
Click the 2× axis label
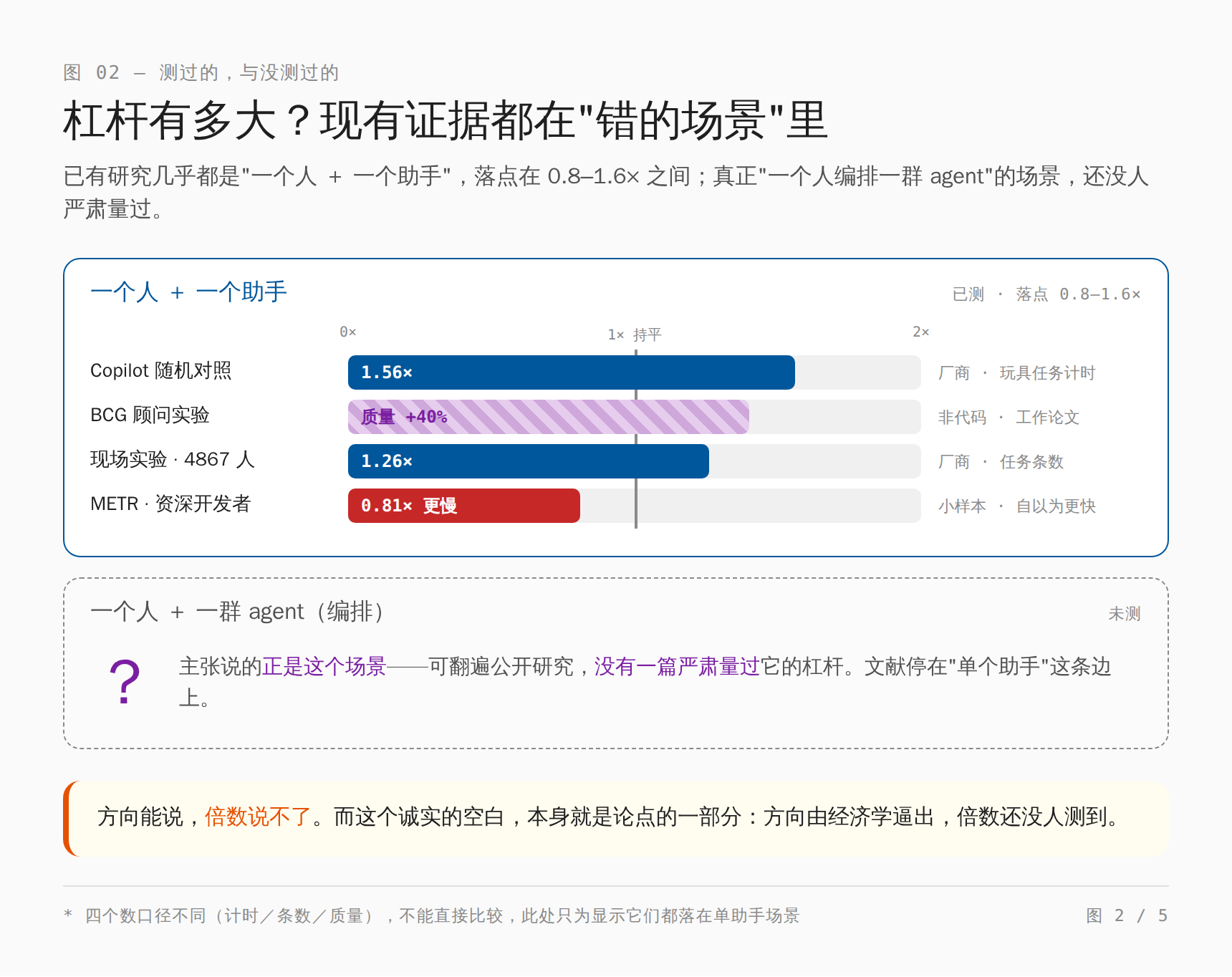click(921, 332)
